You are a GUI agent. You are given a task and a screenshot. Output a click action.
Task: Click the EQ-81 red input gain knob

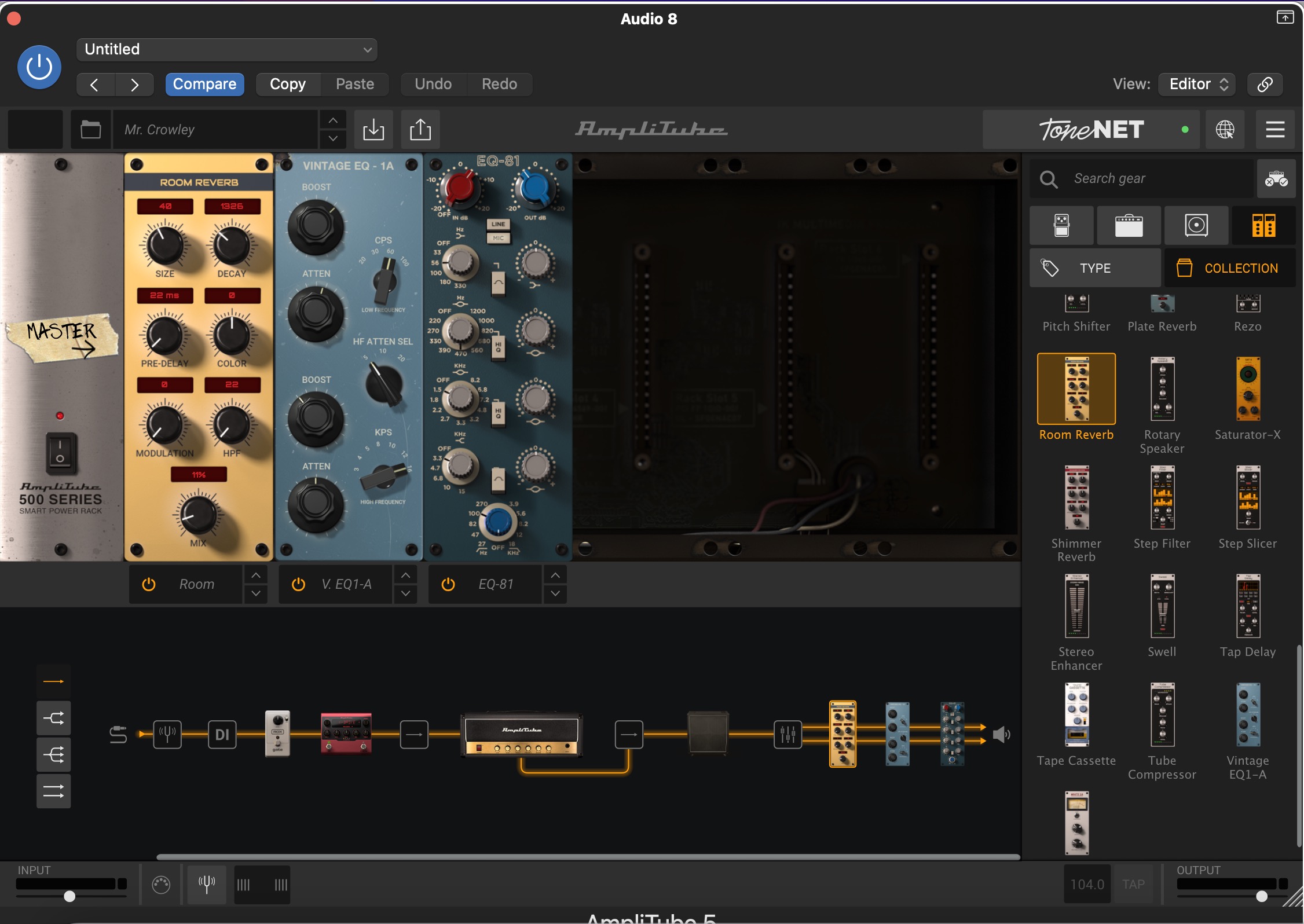pyautogui.click(x=460, y=188)
